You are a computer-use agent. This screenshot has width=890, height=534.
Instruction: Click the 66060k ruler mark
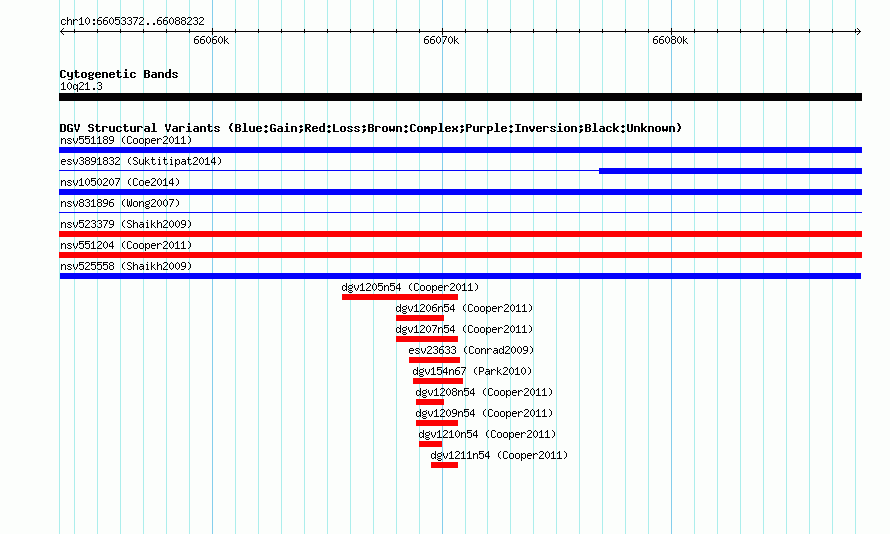click(211, 40)
